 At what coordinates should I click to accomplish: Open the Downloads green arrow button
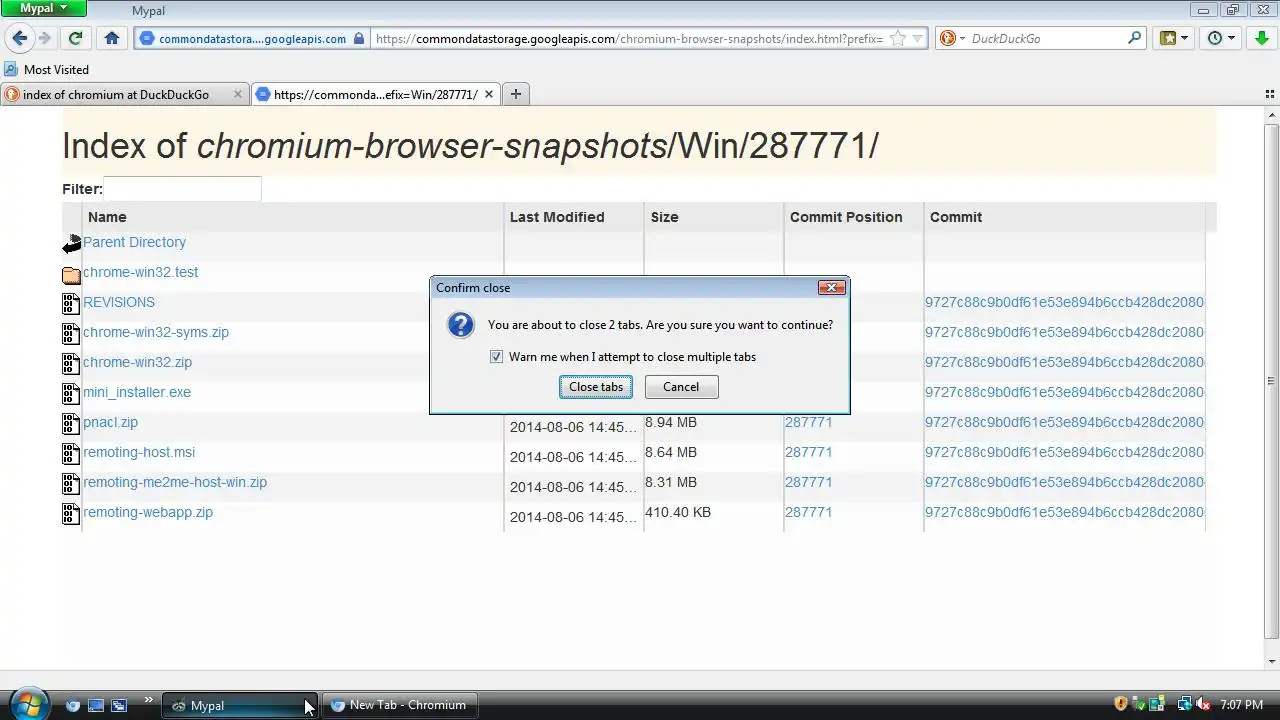(x=1260, y=38)
